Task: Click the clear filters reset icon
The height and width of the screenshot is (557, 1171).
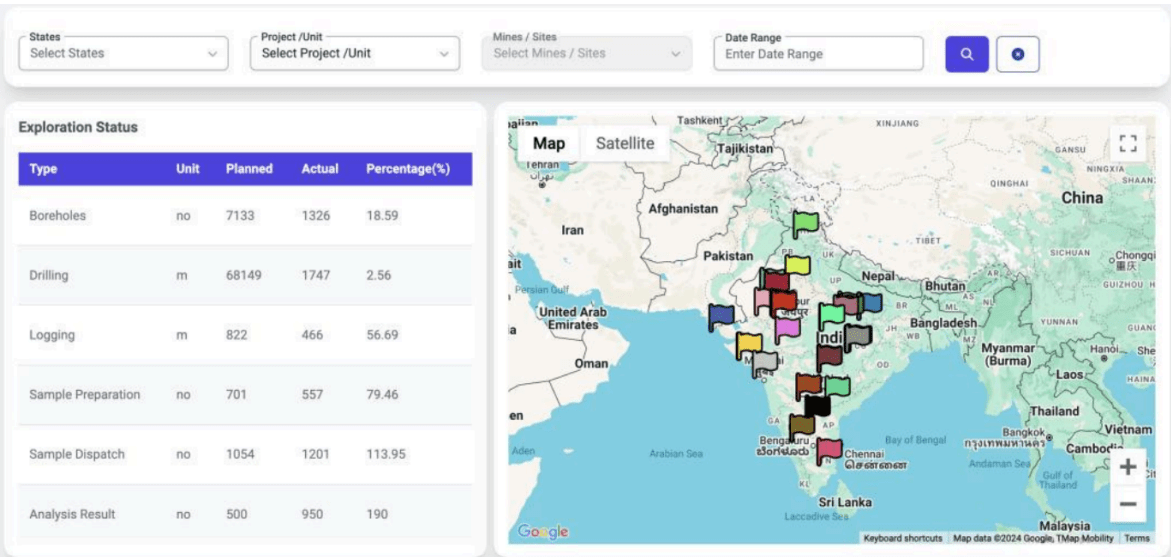Action: pyautogui.click(x=1017, y=54)
